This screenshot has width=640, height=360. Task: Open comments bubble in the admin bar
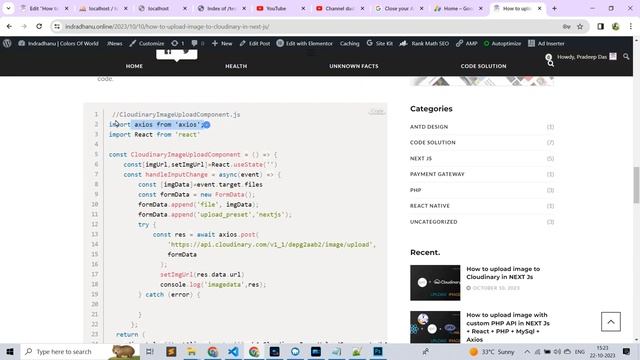point(198,43)
